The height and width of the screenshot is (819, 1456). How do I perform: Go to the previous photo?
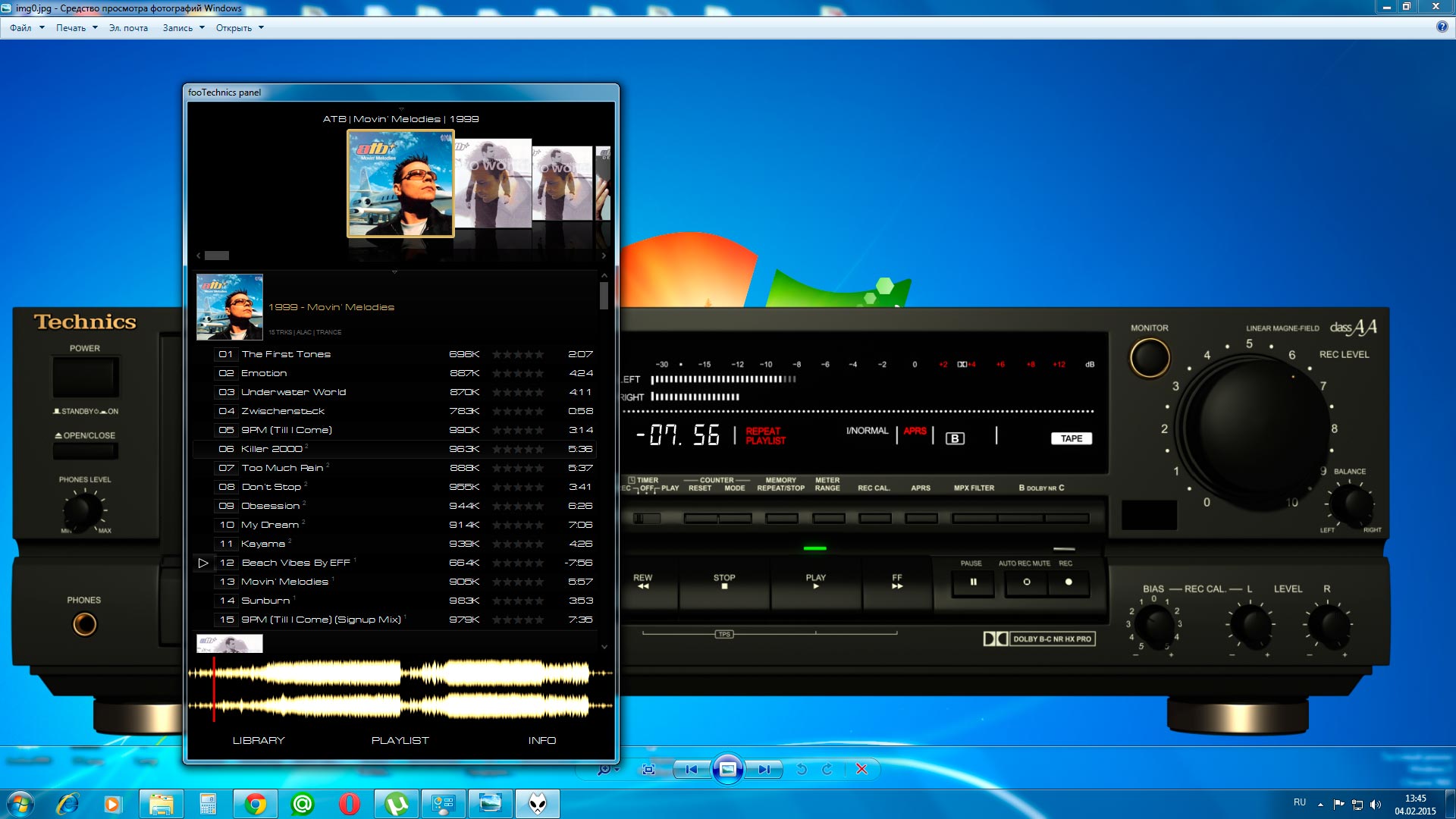pos(691,769)
